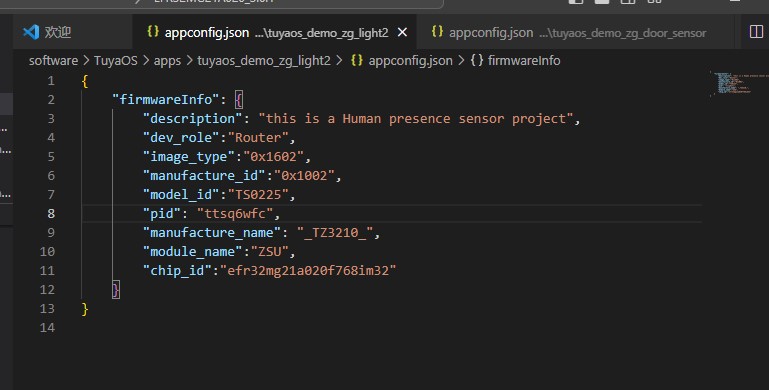The height and width of the screenshot is (390, 769).
Task: Place cursor in the "ttsq6wfc" pid value
Action: 234,213
